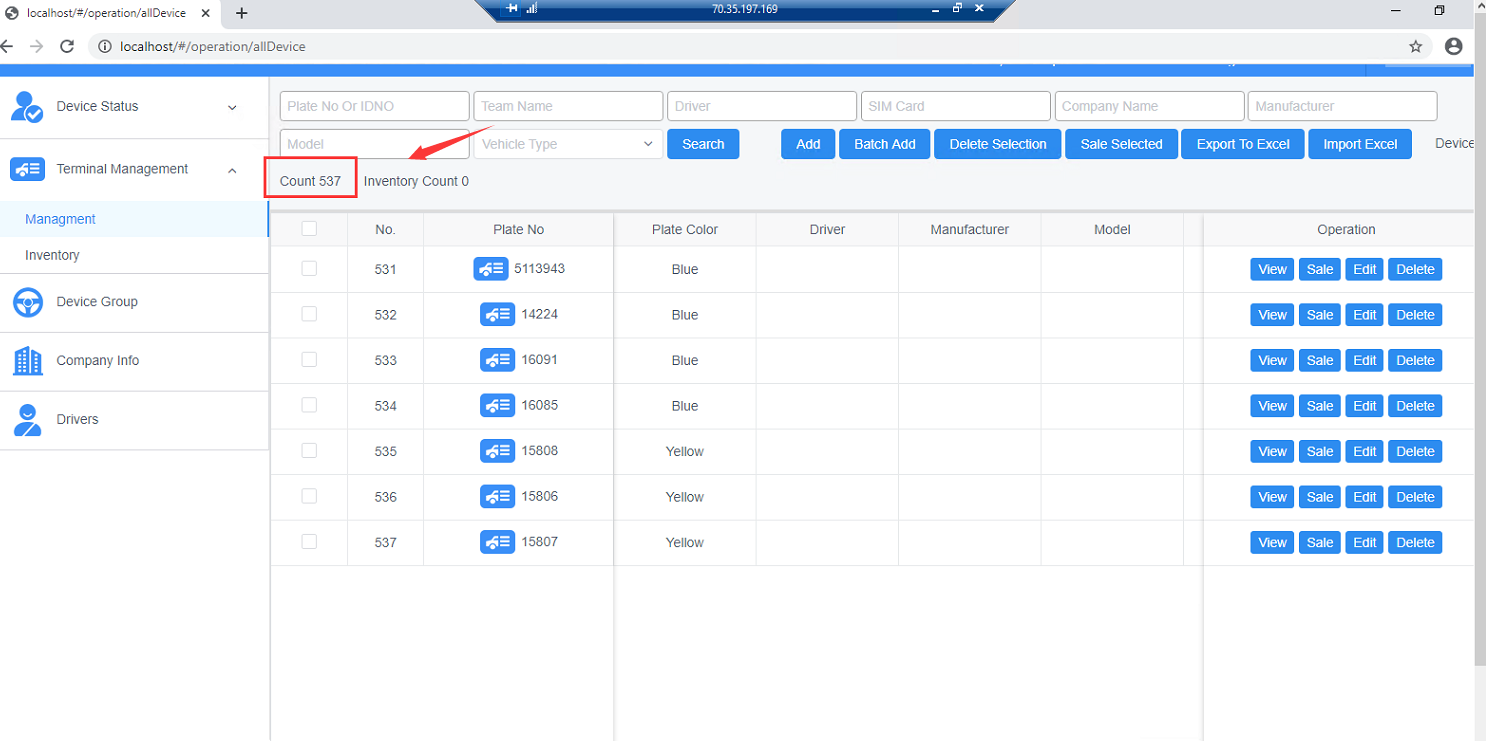Click vehicle icon beside plate 5113943
Viewport: 1486px width, 741px height.
(491, 269)
